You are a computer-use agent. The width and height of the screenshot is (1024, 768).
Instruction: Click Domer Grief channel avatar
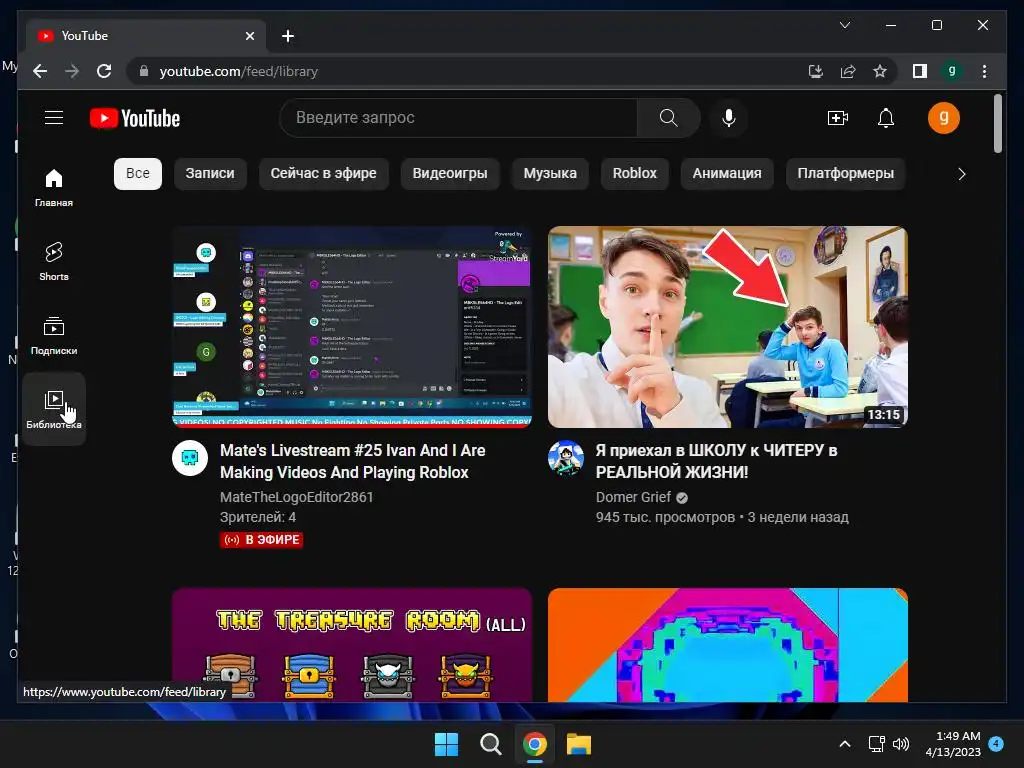566,458
